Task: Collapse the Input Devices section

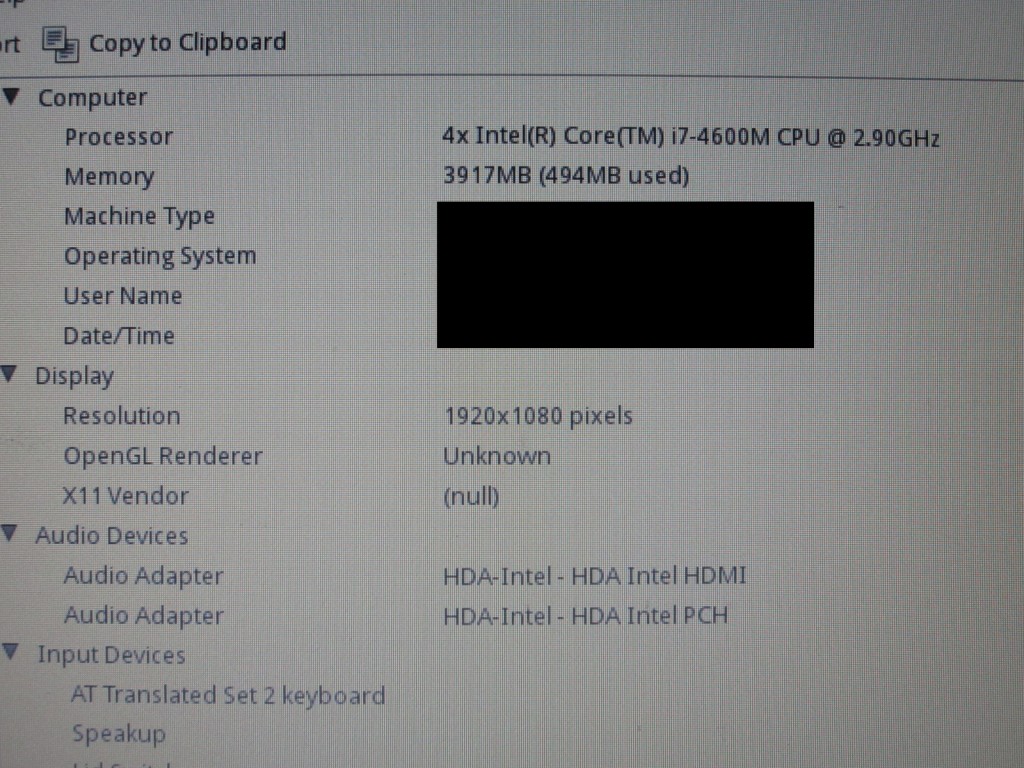Action: (x=11, y=652)
